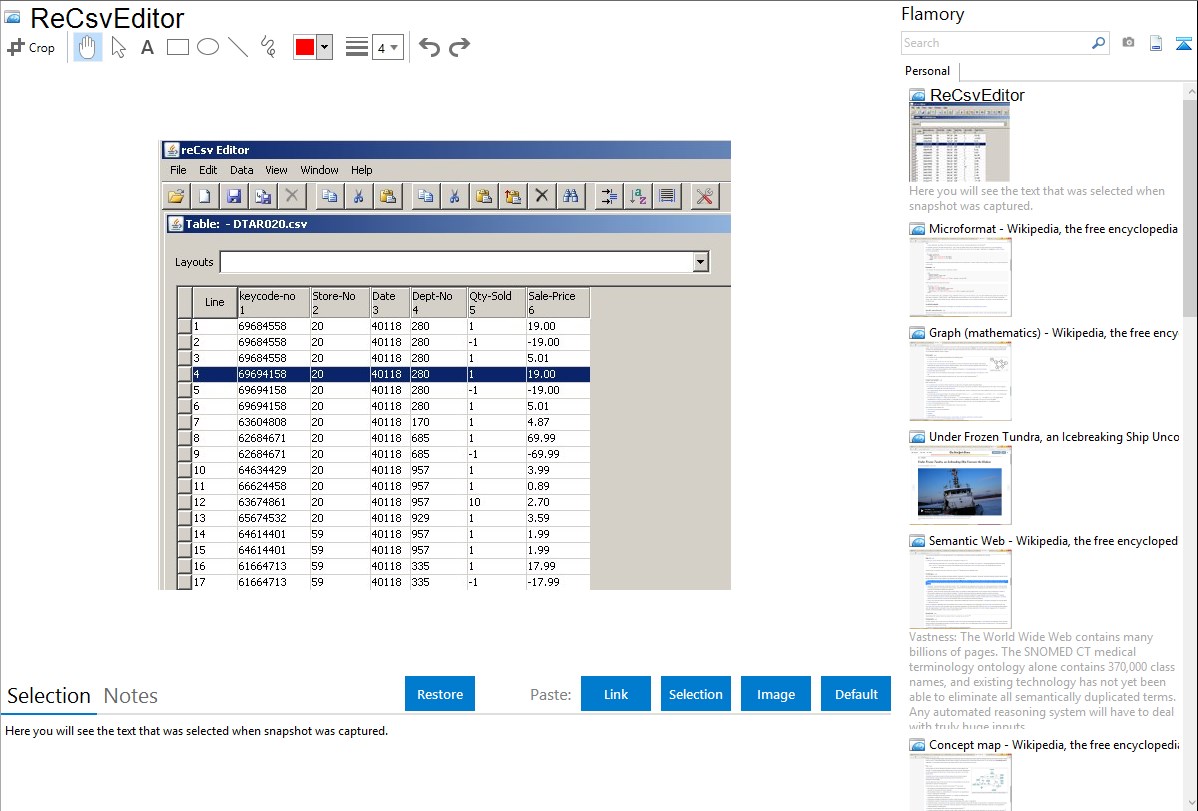Open the Semantic Web snapshot thumbnail
The image size is (1198, 811).
click(x=960, y=589)
